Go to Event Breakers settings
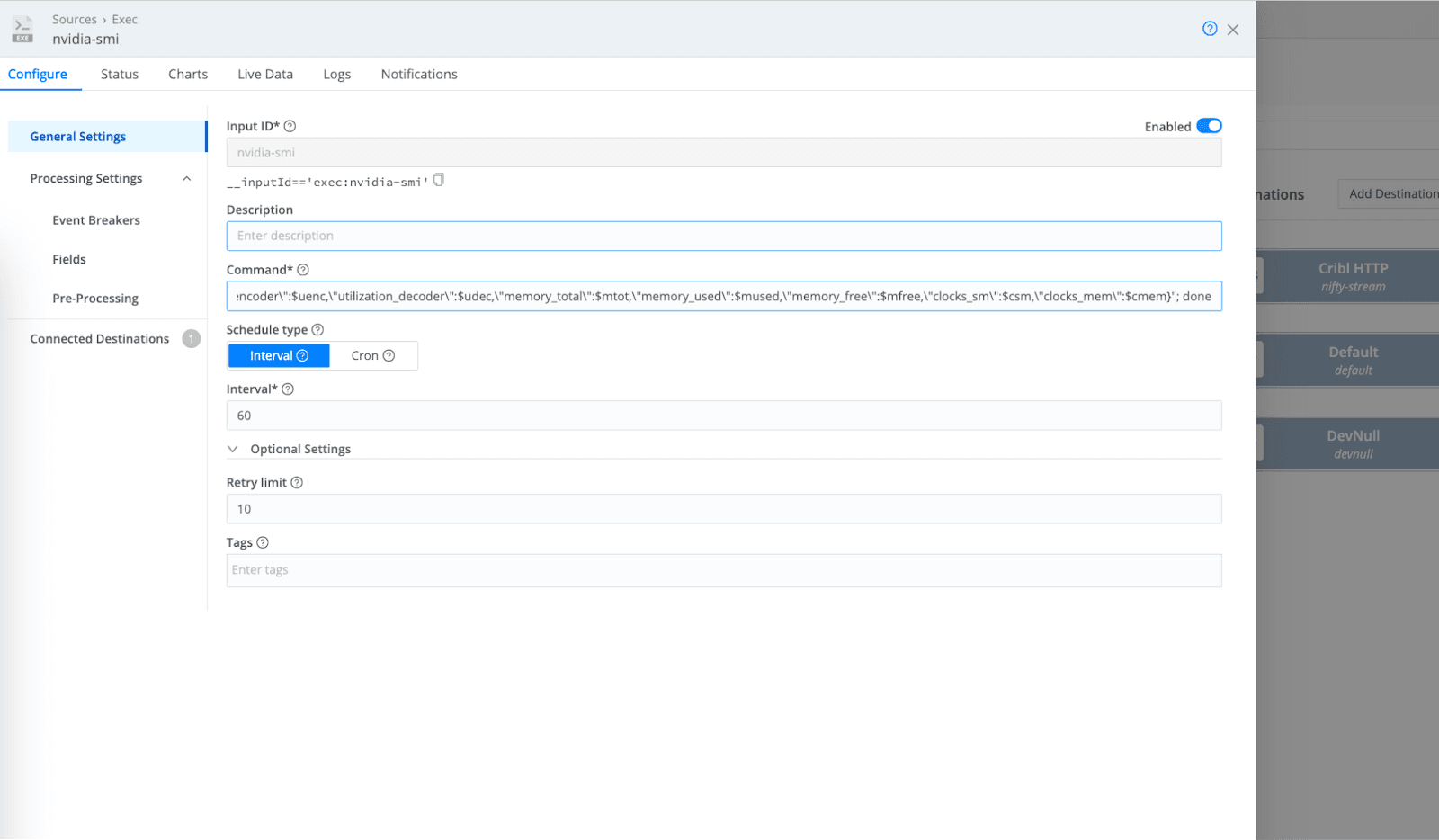Viewport: 1439px width, 840px height. pyautogui.click(x=96, y=220)
